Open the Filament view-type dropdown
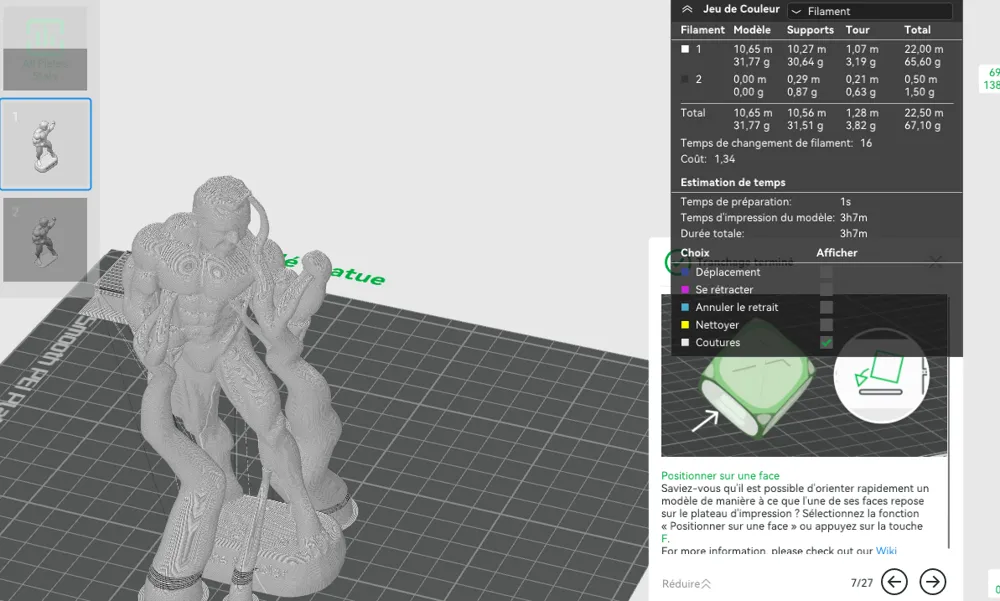 pos(870,11)
